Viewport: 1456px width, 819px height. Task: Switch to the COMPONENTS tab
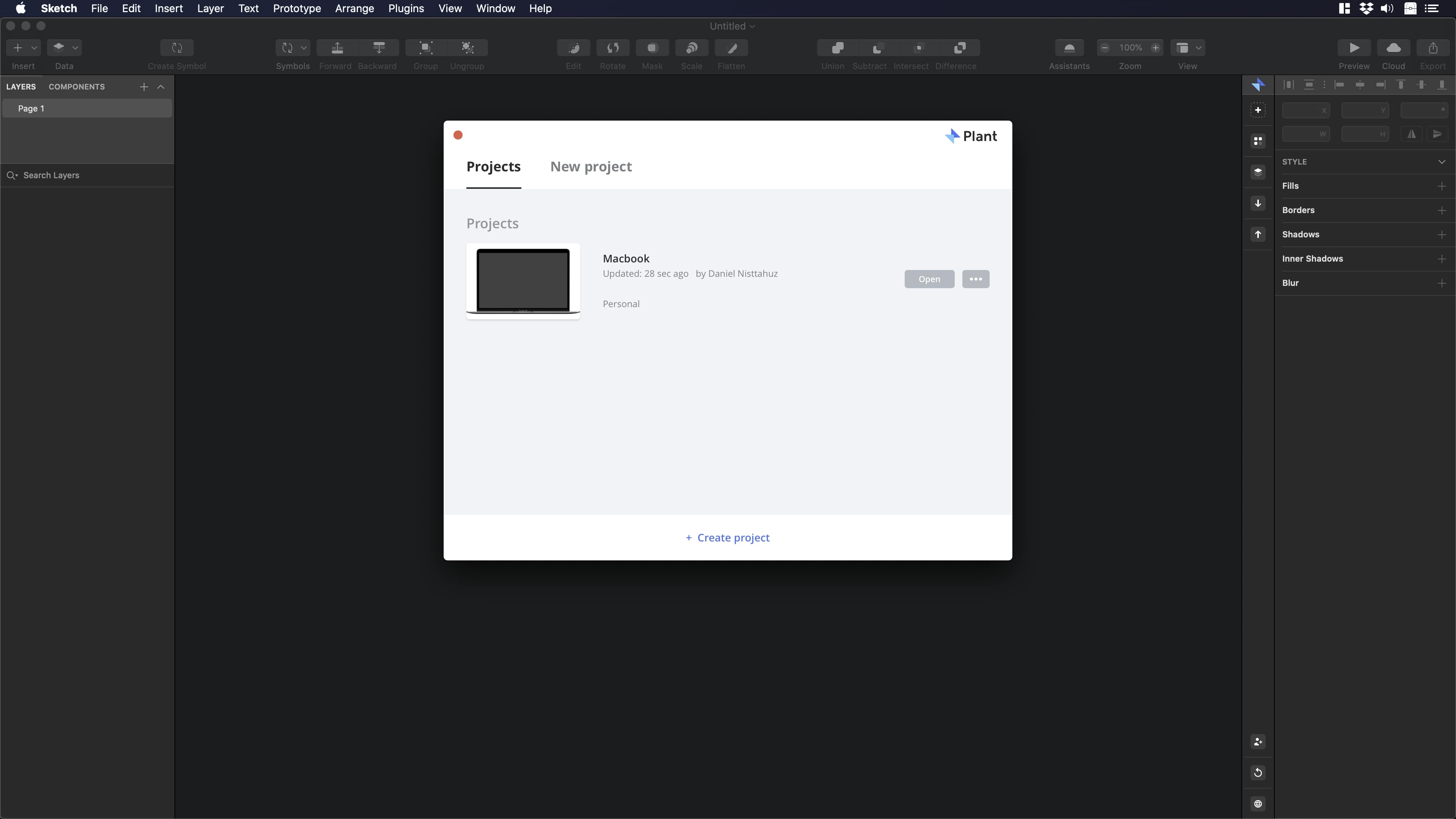click(x=76, y=86)
